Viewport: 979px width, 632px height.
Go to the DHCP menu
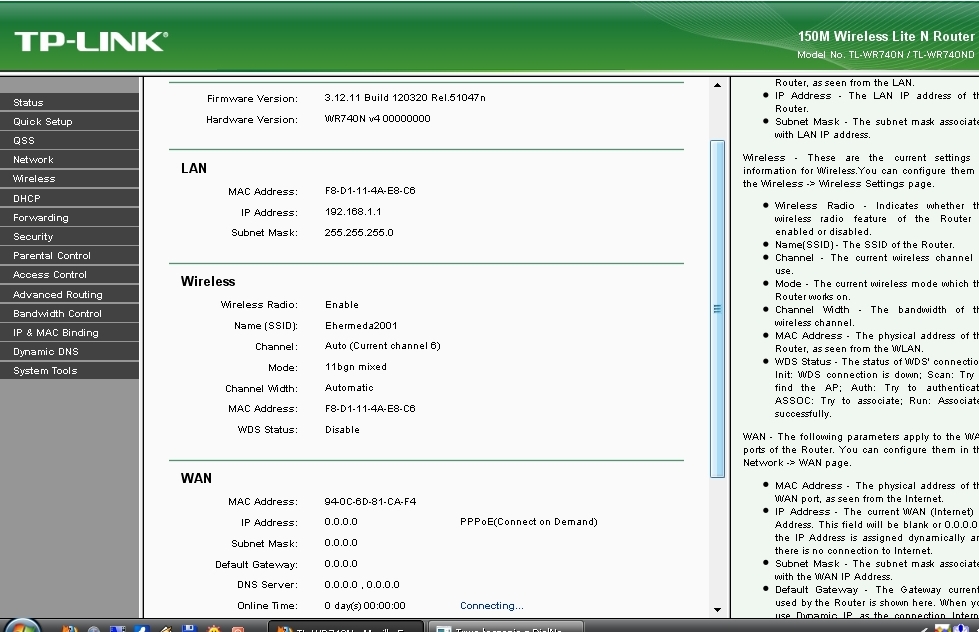click(x=69, y=198)
